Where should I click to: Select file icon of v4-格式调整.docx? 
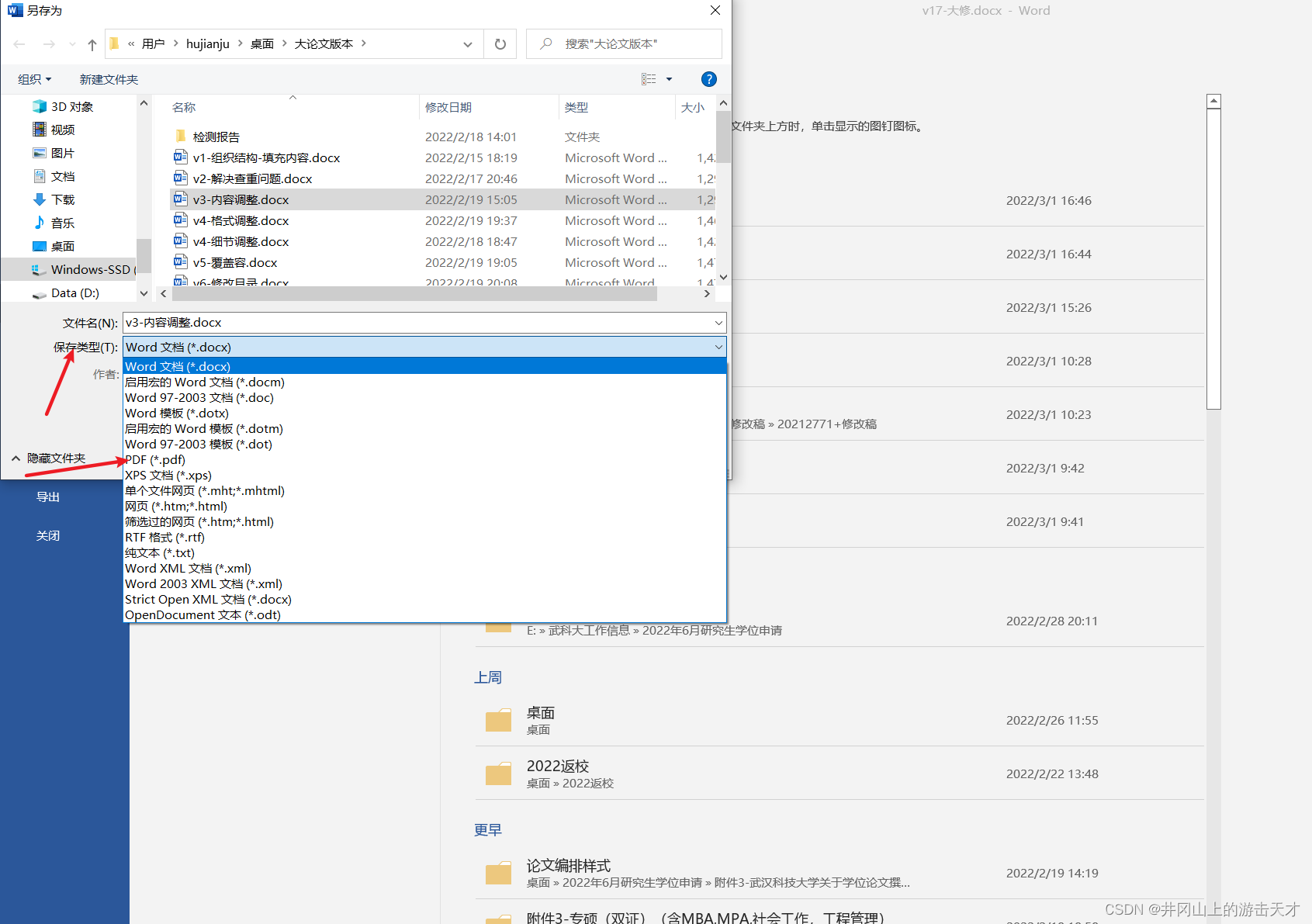coord(181,220)
